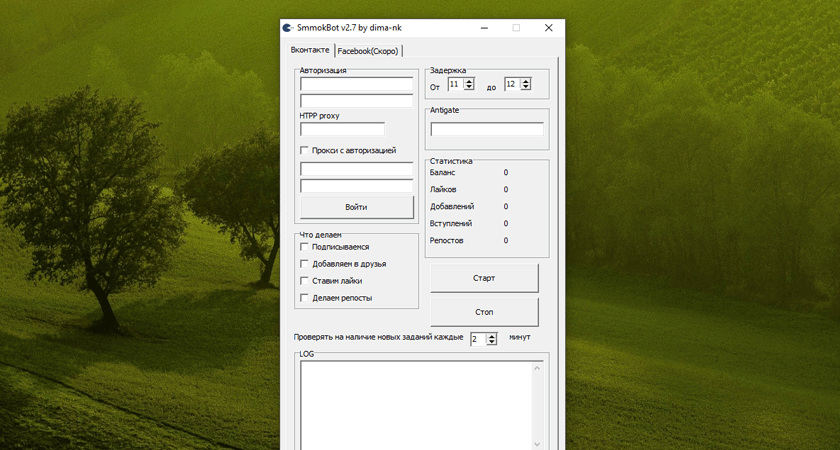
Task: Click the LOG scrollbar down arrow
Action: click(537, 444)
